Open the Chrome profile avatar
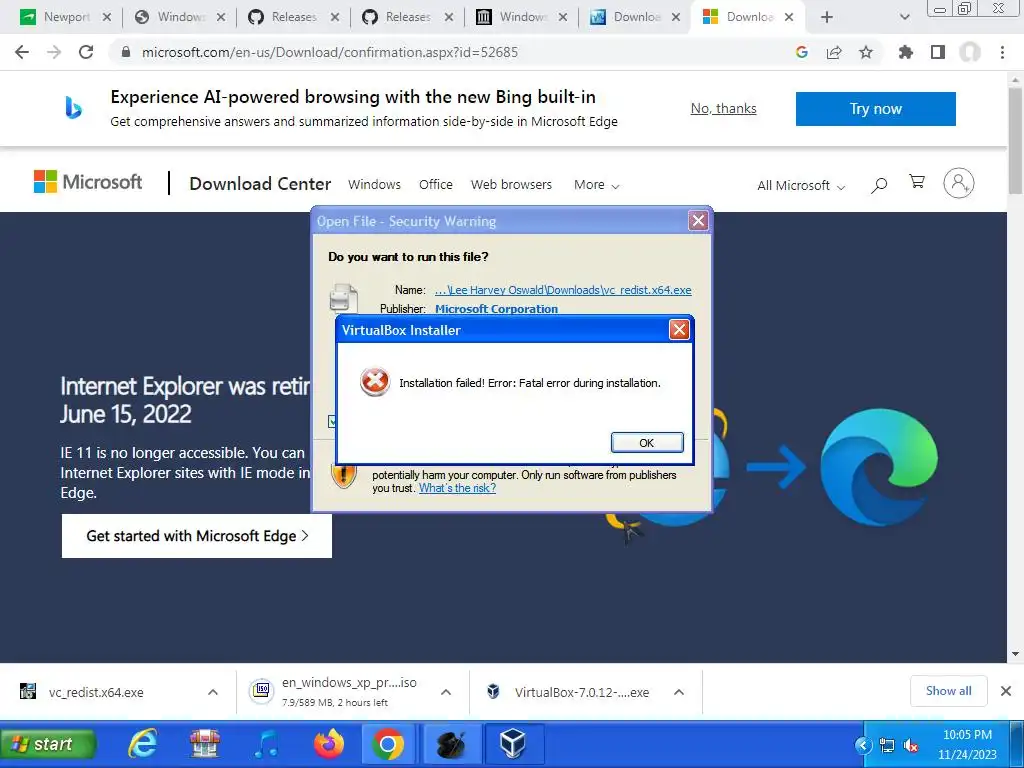 point(970,52)
